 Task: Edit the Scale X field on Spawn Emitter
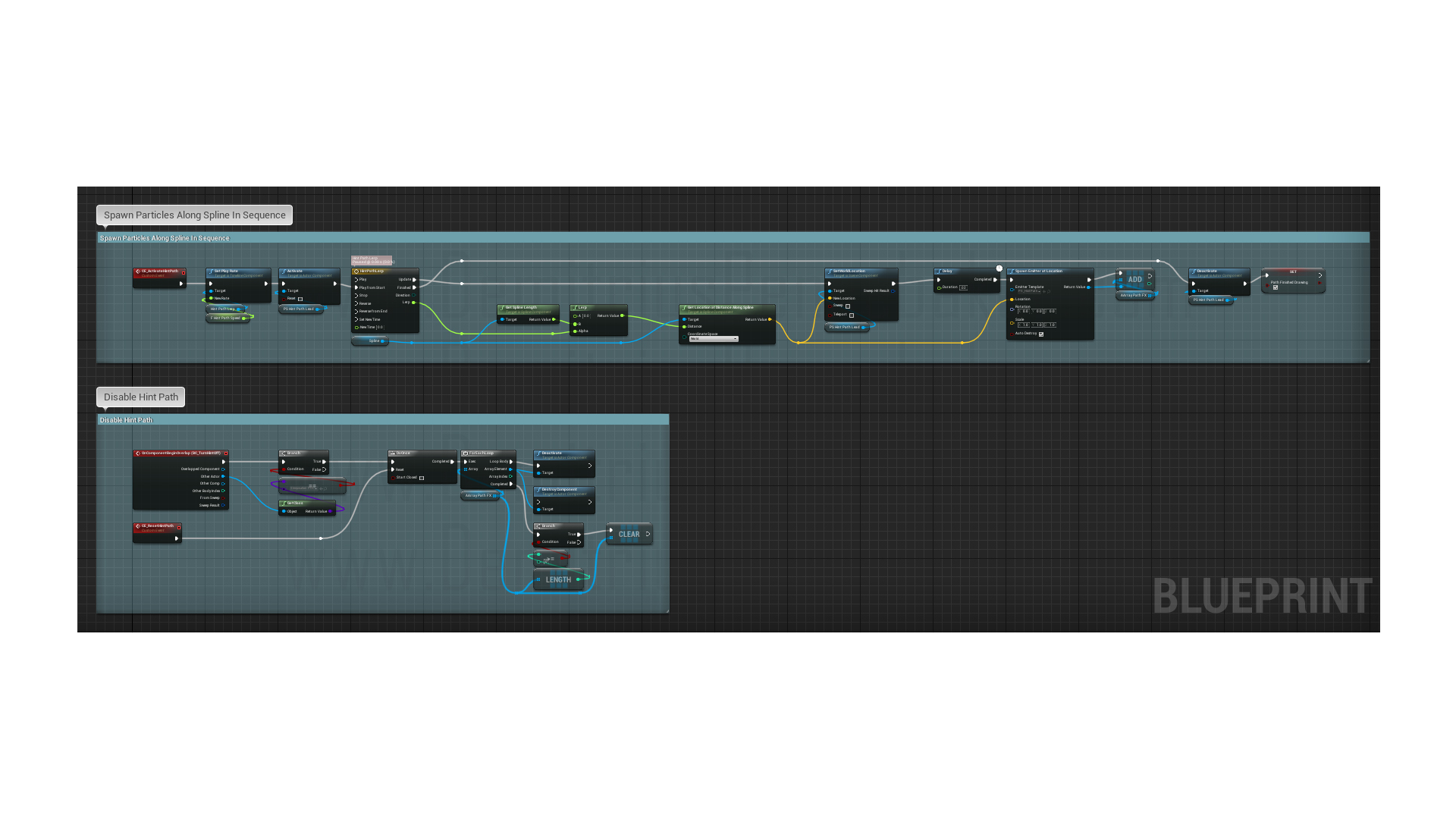[1025, 325]
